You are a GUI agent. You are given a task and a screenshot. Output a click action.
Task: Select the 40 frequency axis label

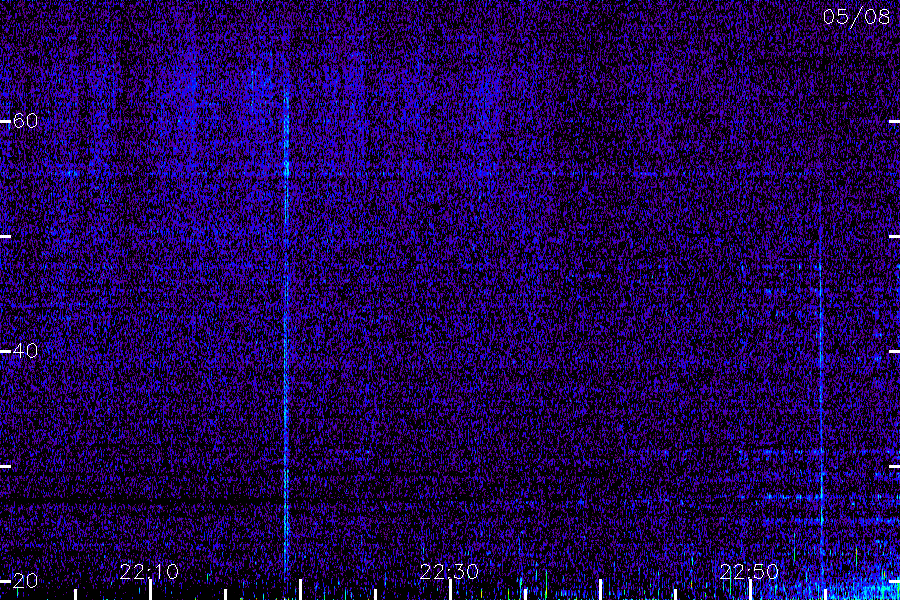[25, 350]
